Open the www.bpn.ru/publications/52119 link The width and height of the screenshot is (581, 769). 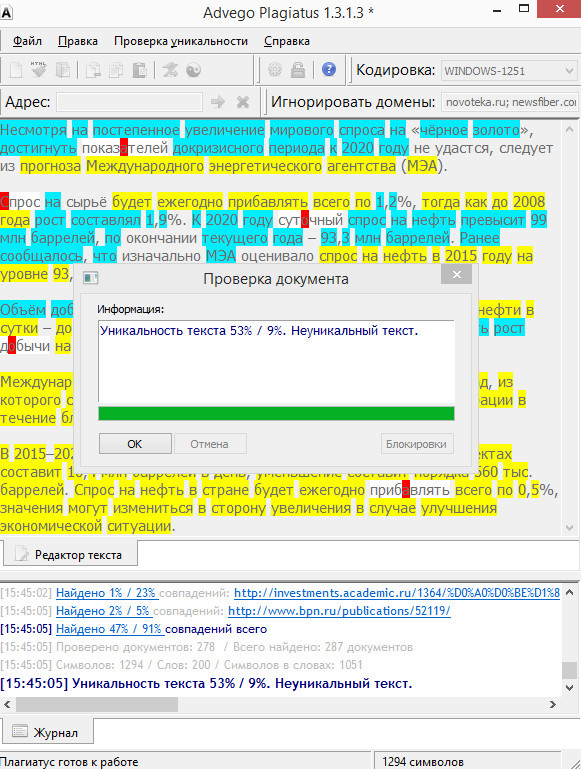[339, 611]
